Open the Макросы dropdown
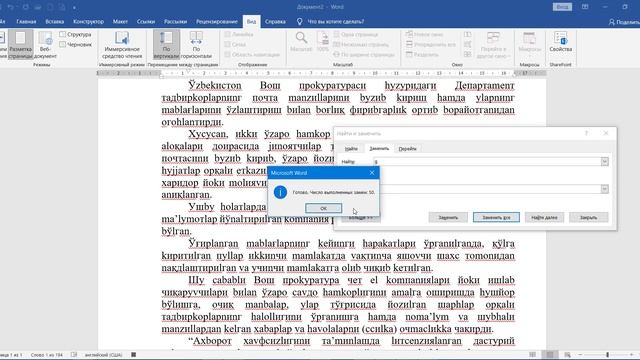Viewport: 640px width, 360px height. [x=529, y=44]
